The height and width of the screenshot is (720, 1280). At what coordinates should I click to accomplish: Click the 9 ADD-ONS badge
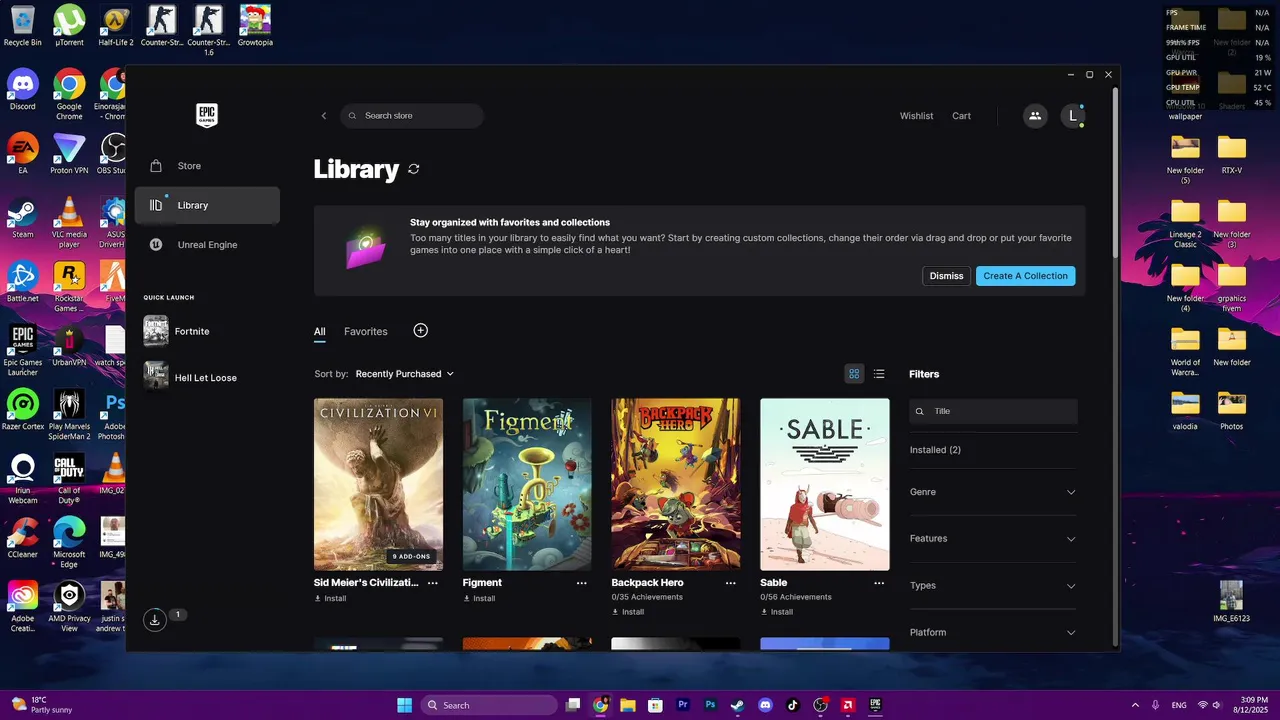[x=412, y=556]
